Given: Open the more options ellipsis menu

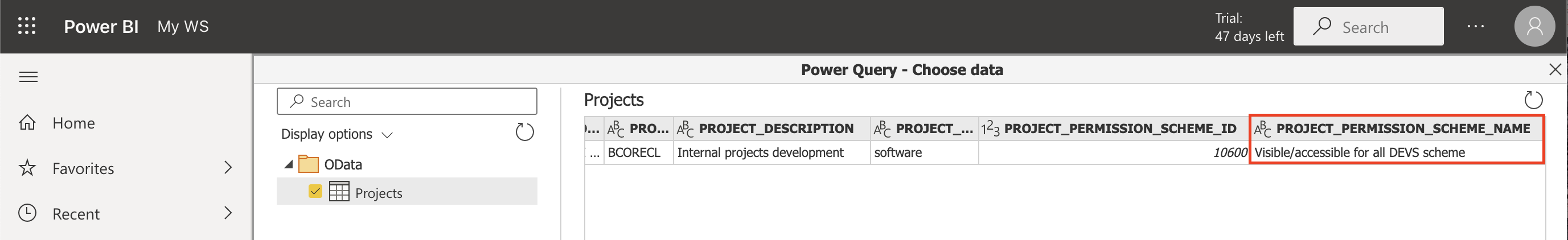Looking at the screenshot, I should (1475, 26).
